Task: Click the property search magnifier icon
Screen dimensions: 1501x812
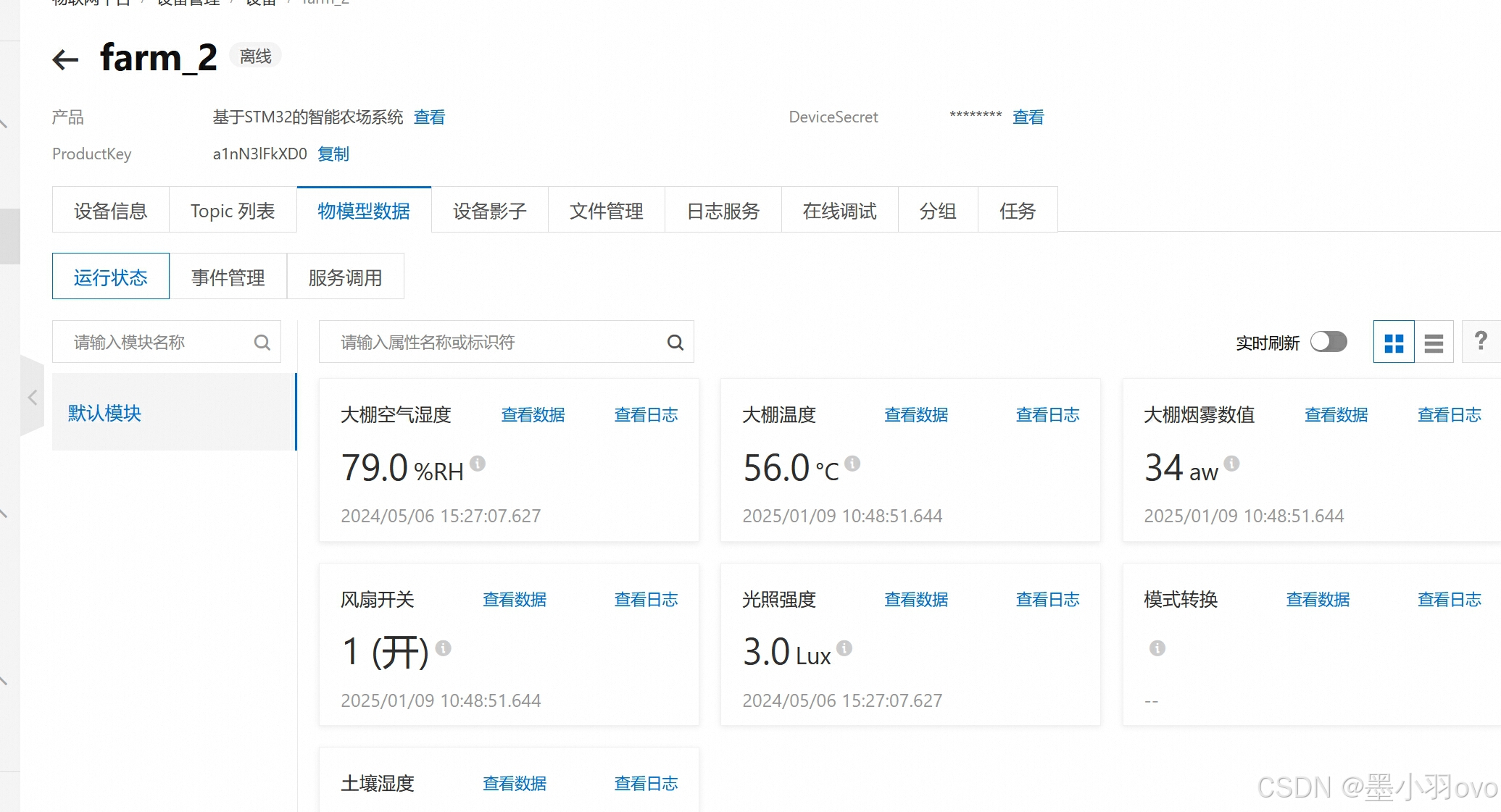Action: click(x=675, y=343)
